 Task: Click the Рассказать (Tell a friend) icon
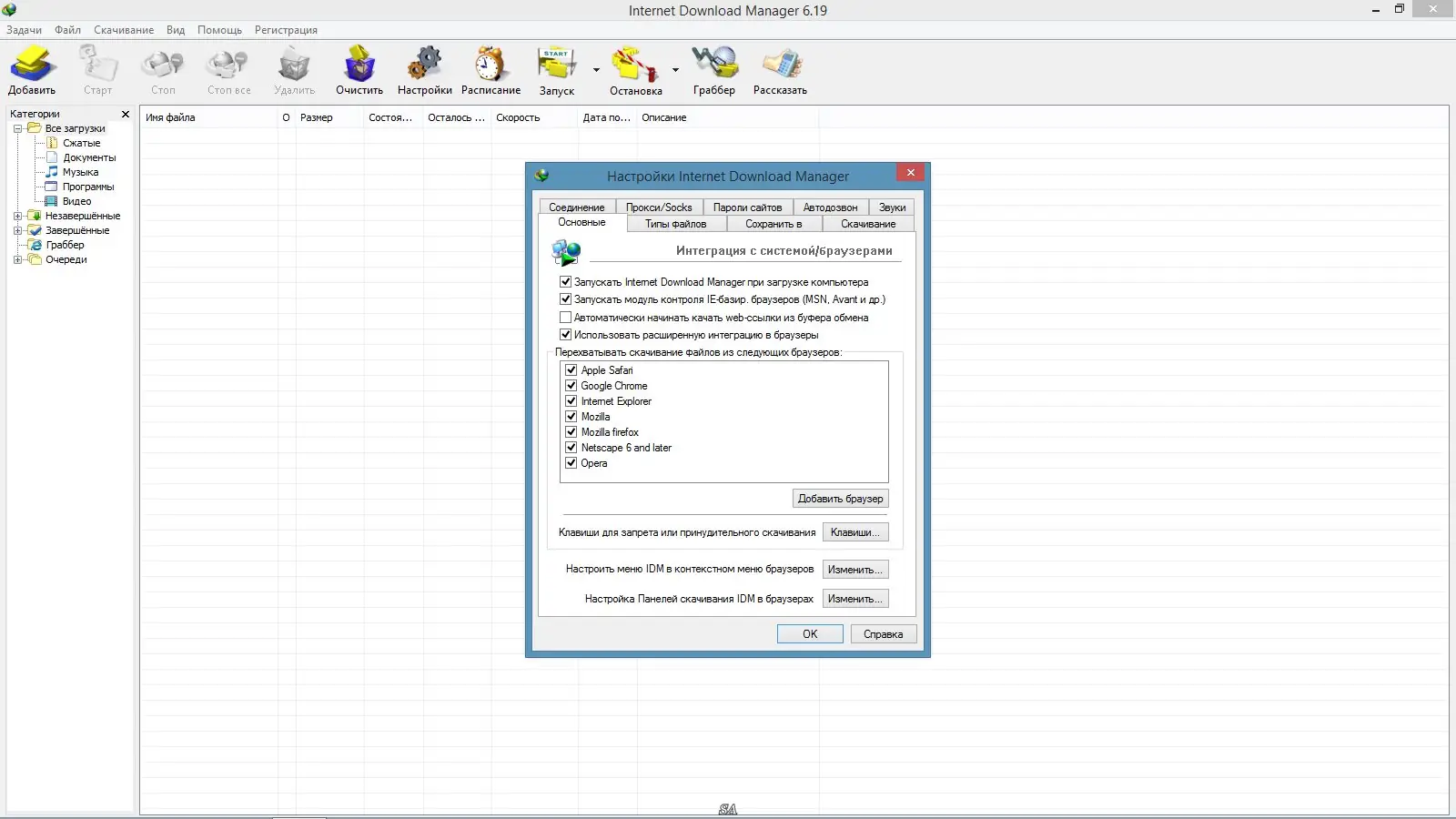pyautogui.click(x=780, y=68)
